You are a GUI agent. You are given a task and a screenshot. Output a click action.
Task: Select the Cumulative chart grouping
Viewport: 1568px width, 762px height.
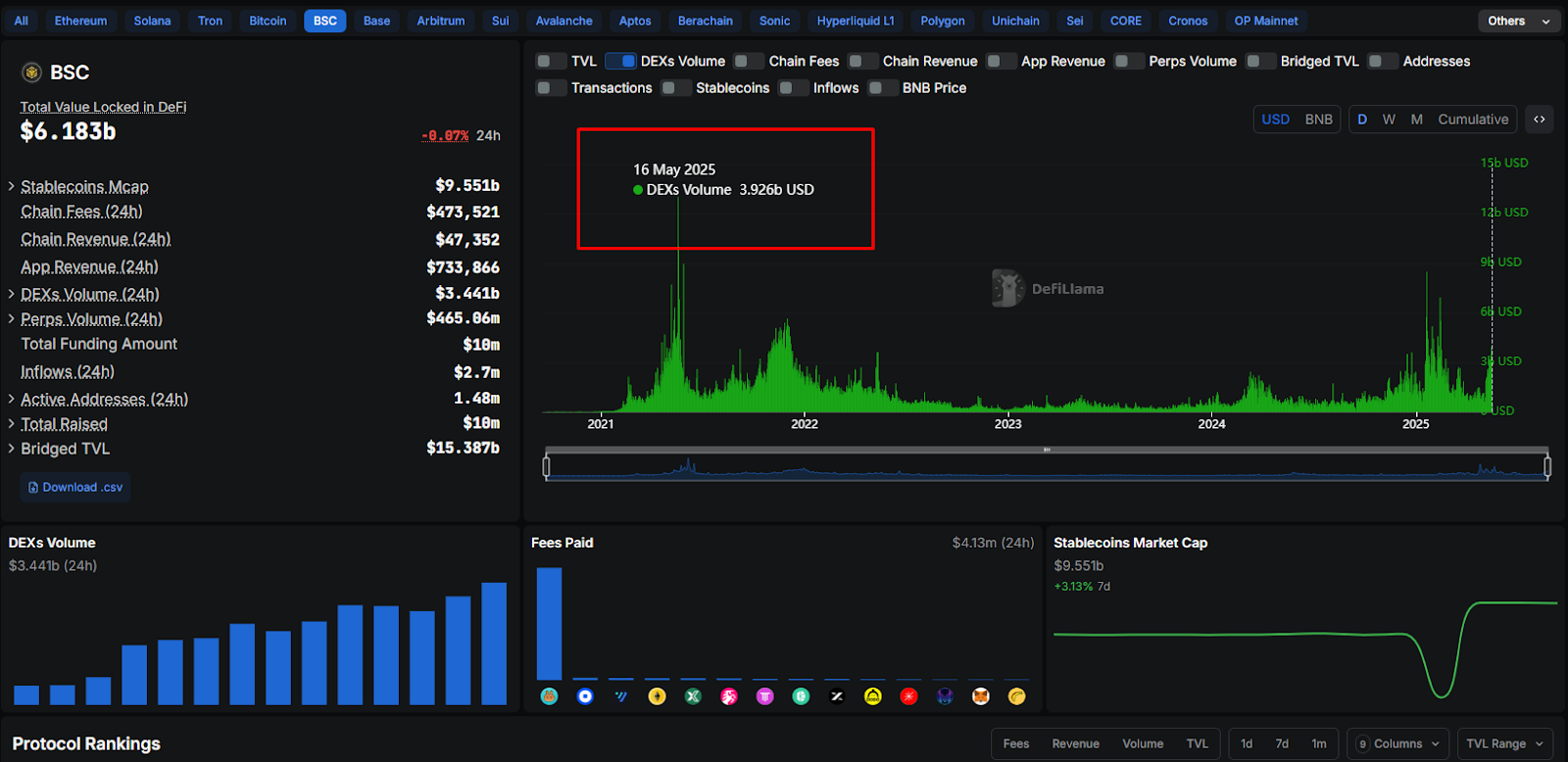coord(1473,119)
